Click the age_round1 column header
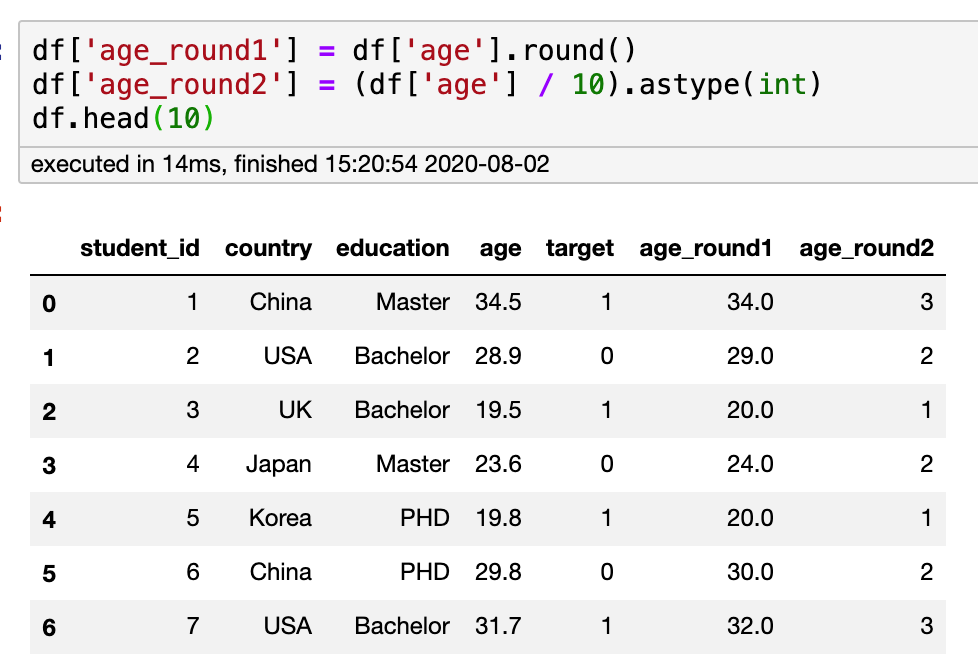 coord(706,248)
